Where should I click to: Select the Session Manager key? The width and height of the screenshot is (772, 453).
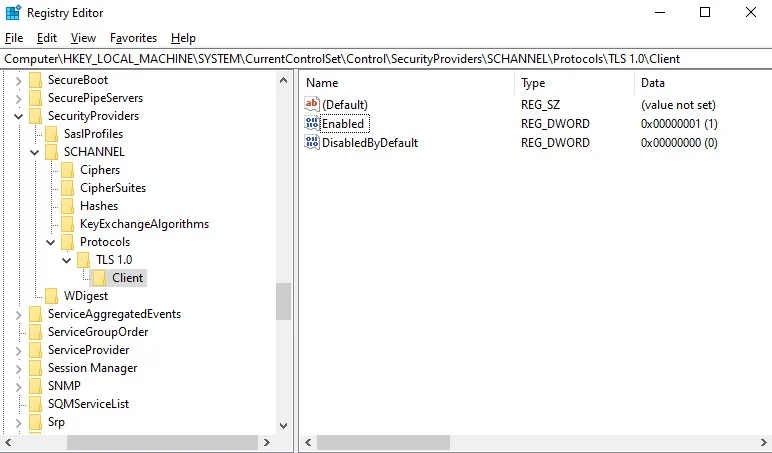[x=92, y=368]
